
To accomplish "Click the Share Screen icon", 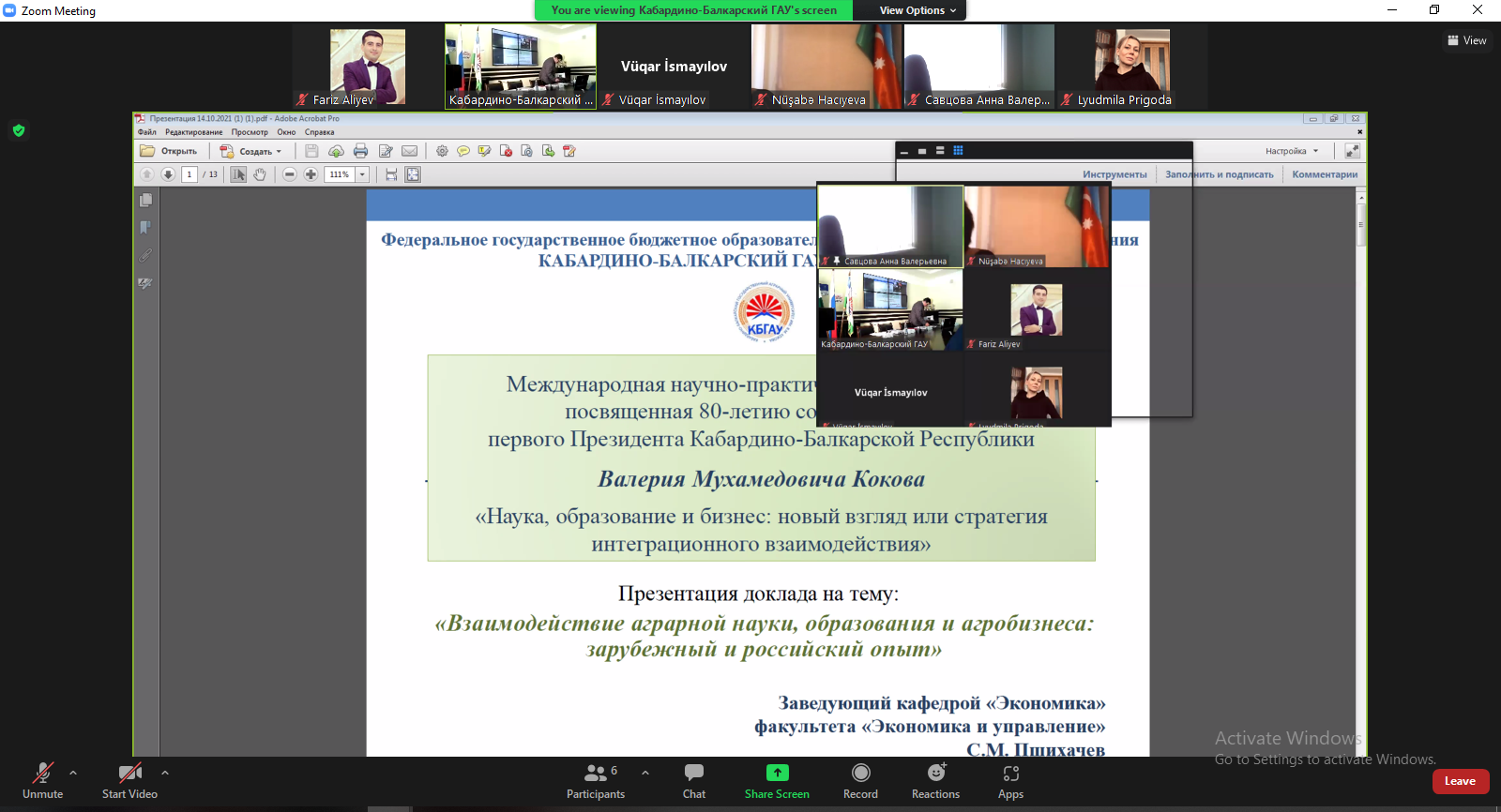I will (777, 773).
